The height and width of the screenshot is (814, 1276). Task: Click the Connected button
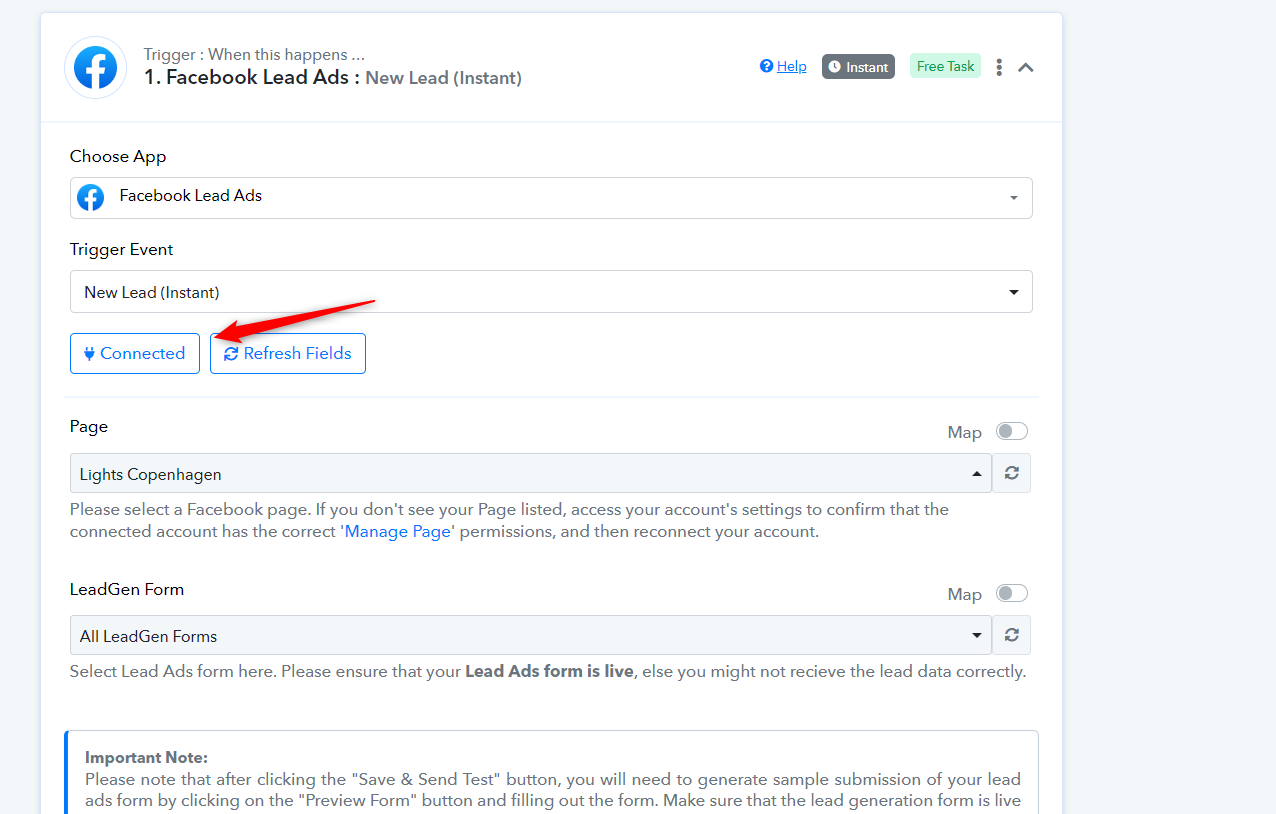point(135,353)
